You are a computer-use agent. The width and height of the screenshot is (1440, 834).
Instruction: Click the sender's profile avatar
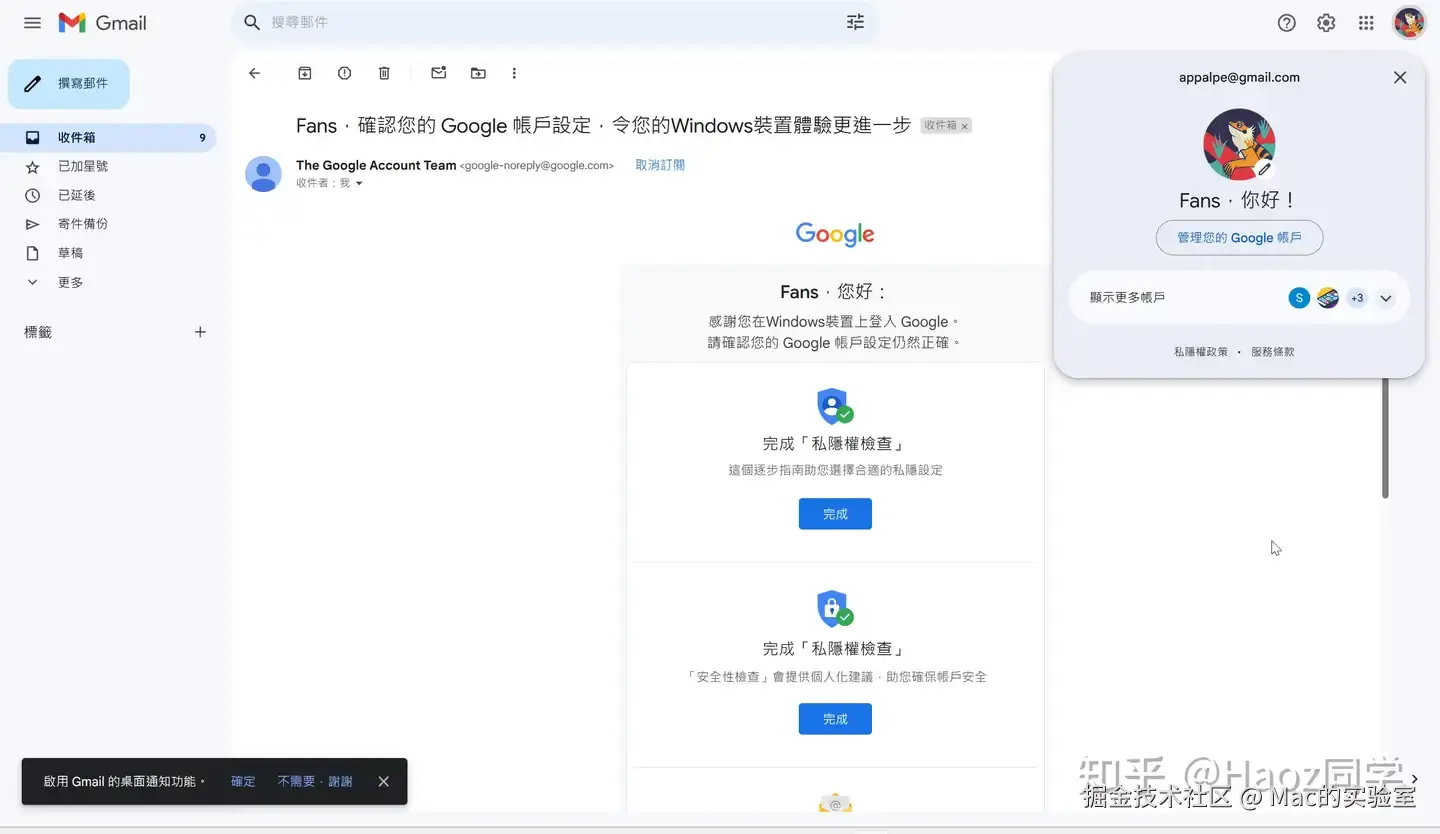pyautogui.click(x=264, y=174)
